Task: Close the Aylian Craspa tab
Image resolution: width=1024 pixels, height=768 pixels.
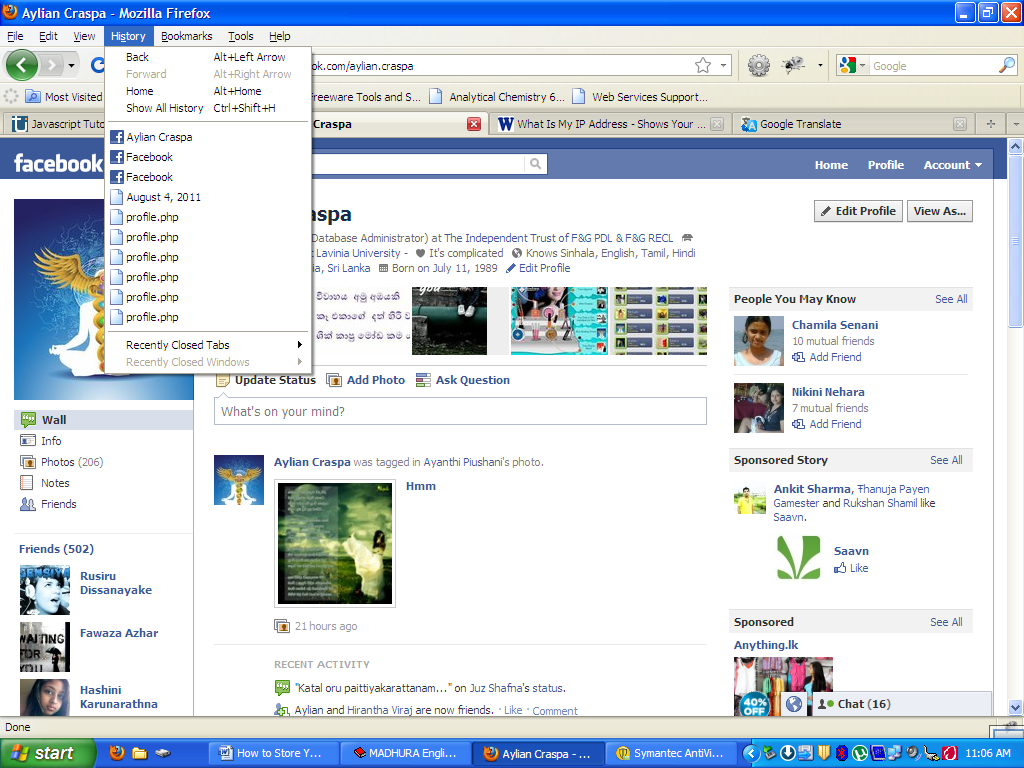Action: [474, 124]
